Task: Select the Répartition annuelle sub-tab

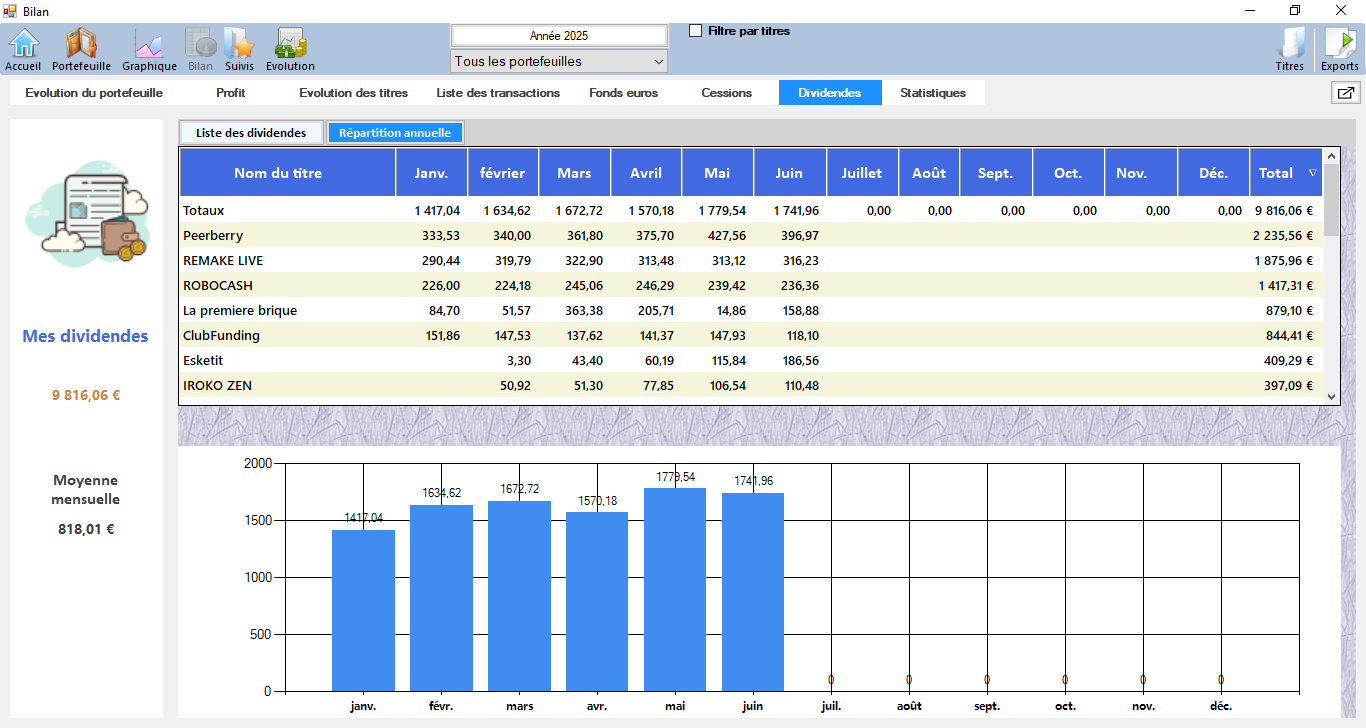Action: click(x=395, y=133)
